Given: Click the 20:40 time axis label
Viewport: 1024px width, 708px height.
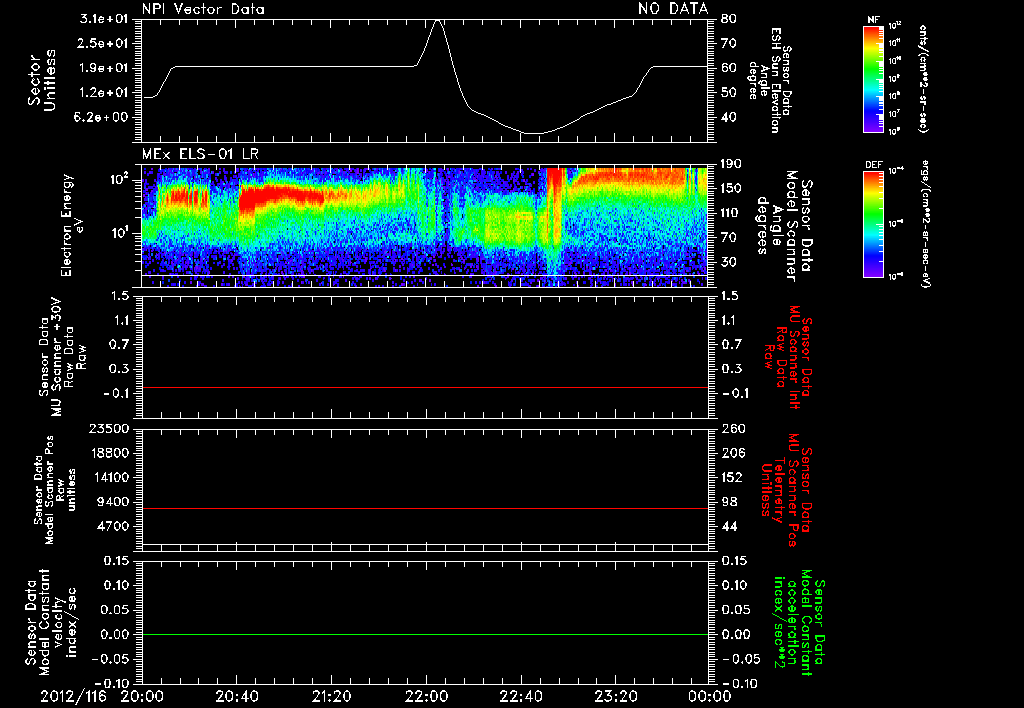Looking at the screenshot, I should pos(236,696).
